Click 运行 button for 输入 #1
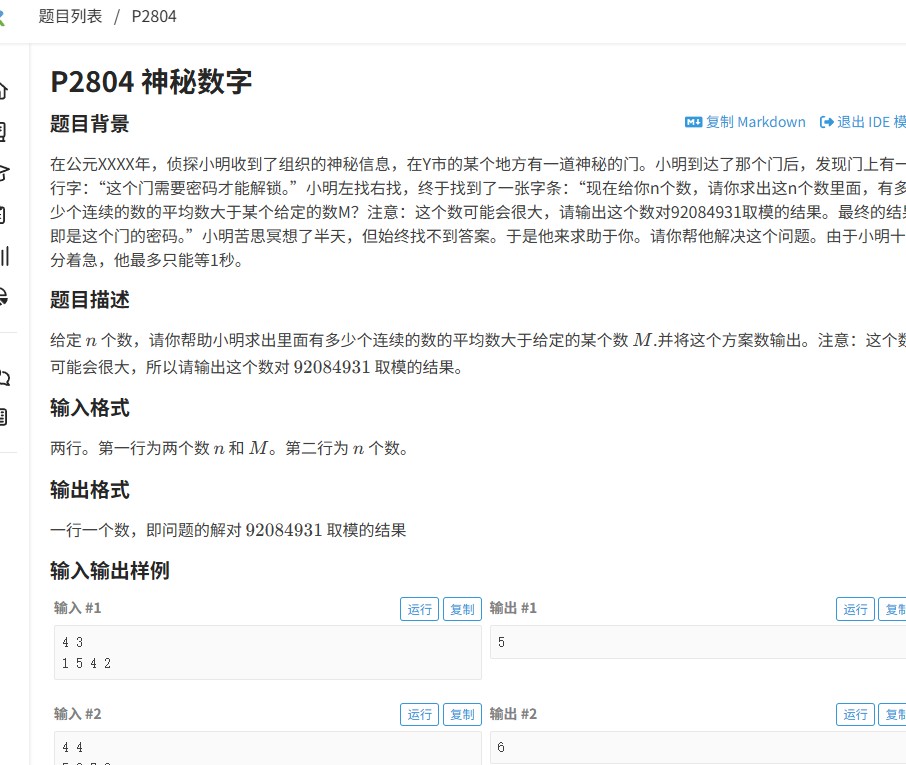This screenshot has height=765, width=906. 419,609
